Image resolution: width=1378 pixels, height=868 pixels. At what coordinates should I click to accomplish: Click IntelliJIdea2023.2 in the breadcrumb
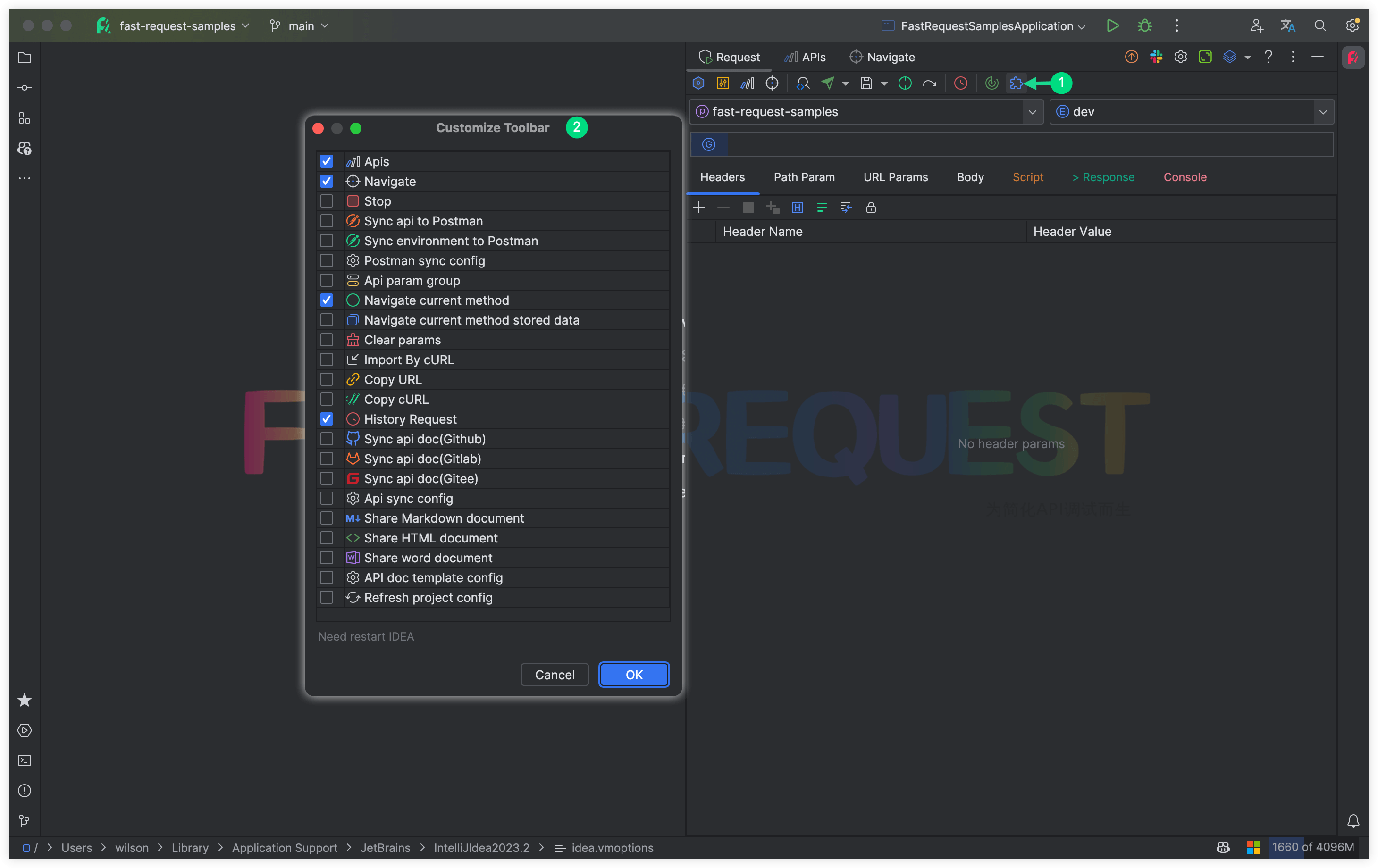(x=481, y=847)
